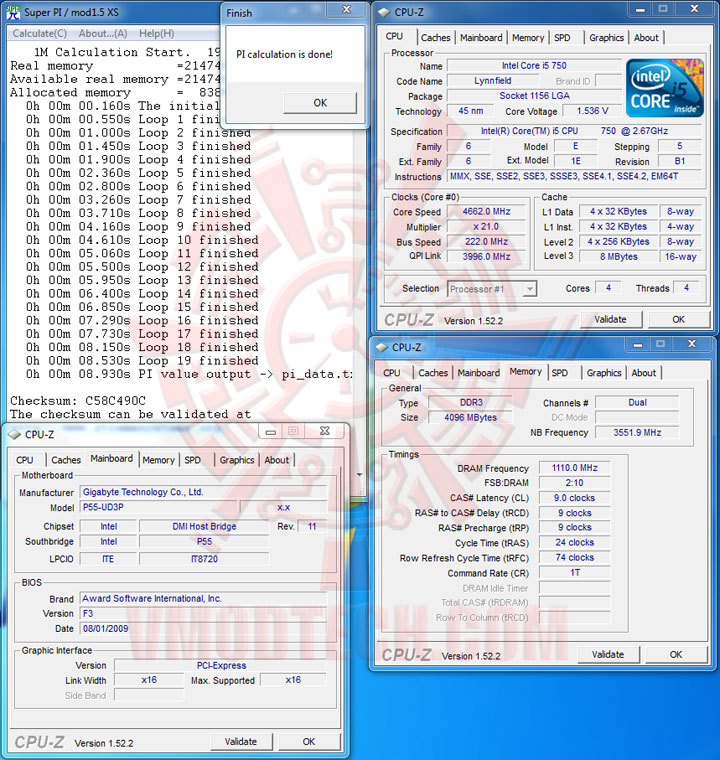Select CPU tab in Mainboard CPU-Z window
This screenshot has width=720, height=760.
click(x=25, y=460)
